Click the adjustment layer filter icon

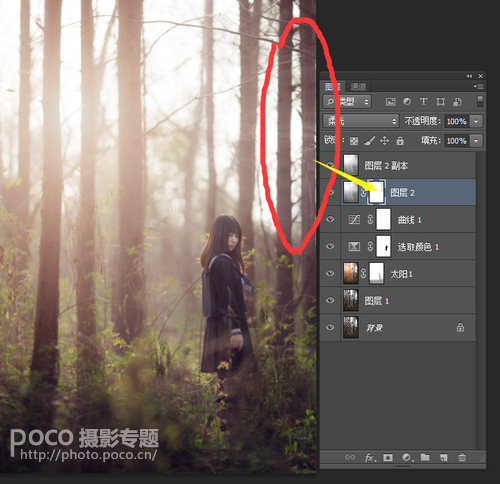[x=407, y=102]
